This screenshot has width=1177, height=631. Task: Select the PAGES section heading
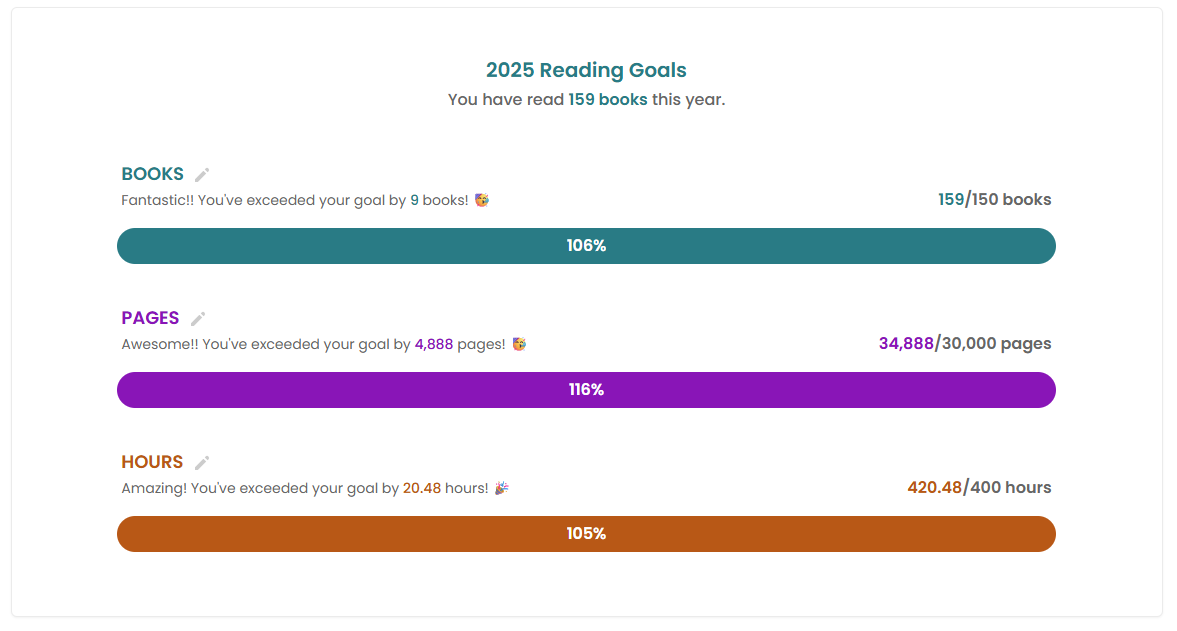tap(150, 319)
